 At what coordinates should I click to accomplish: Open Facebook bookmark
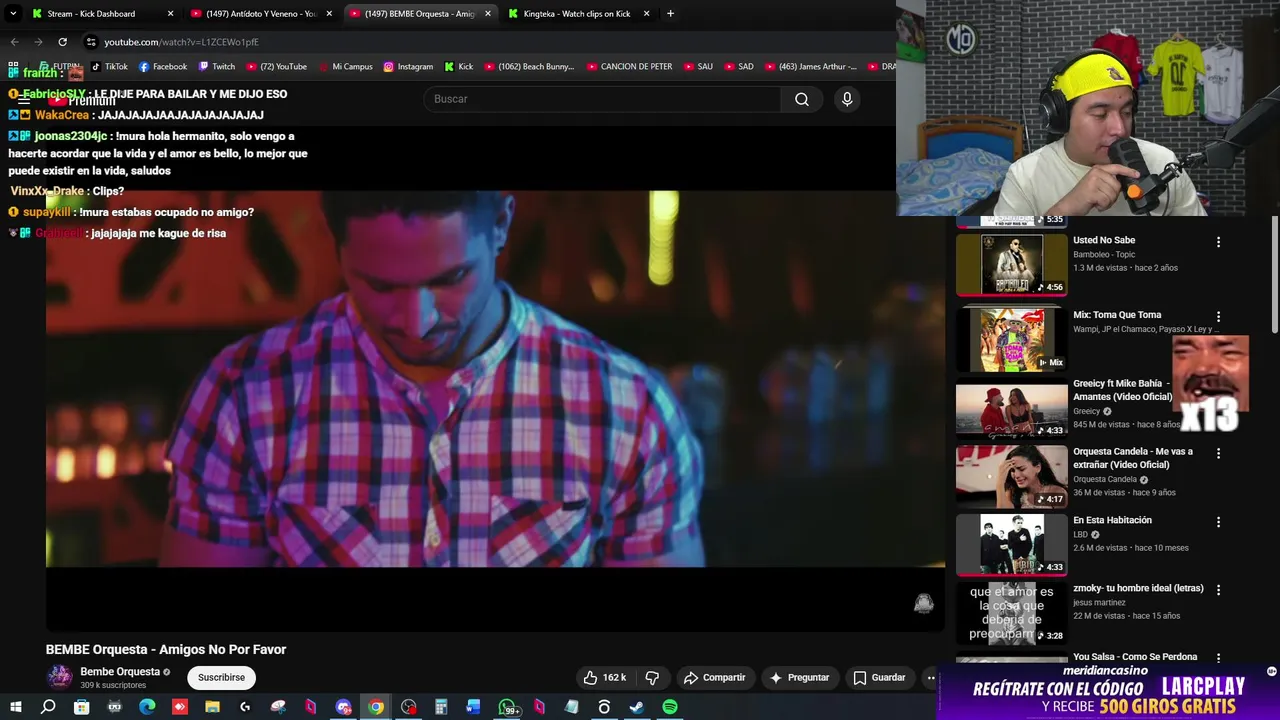click(x=163, y=67)
